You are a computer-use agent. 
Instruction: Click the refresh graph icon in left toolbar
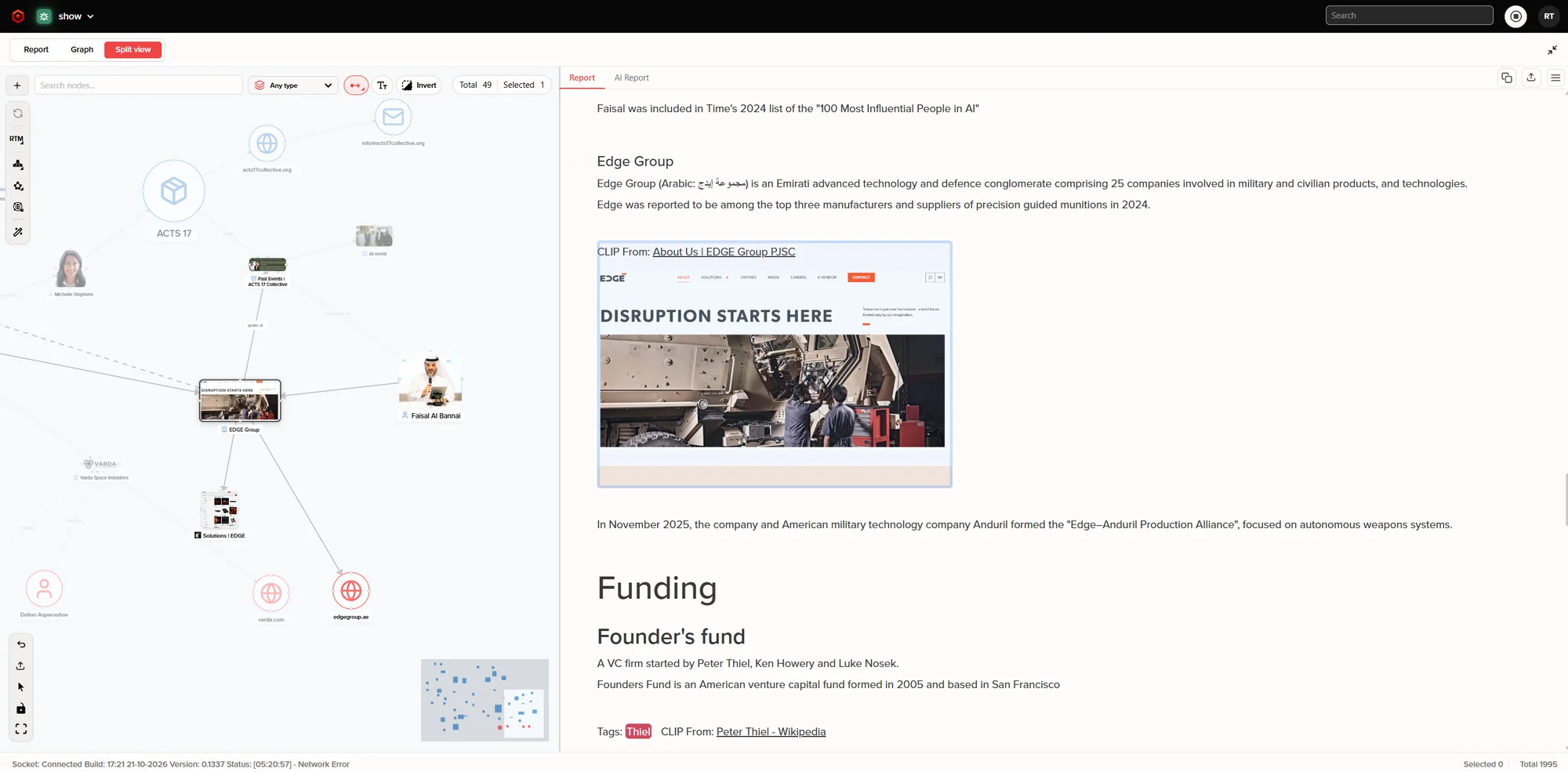(18, 114)
